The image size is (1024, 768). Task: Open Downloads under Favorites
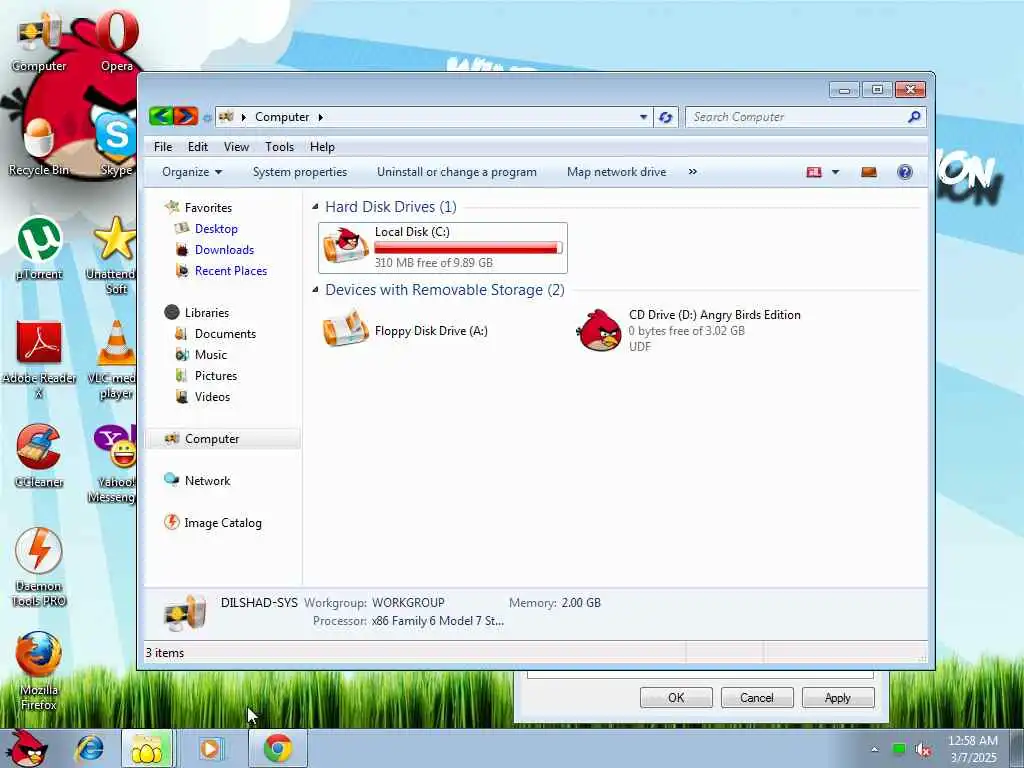[215, 249]
